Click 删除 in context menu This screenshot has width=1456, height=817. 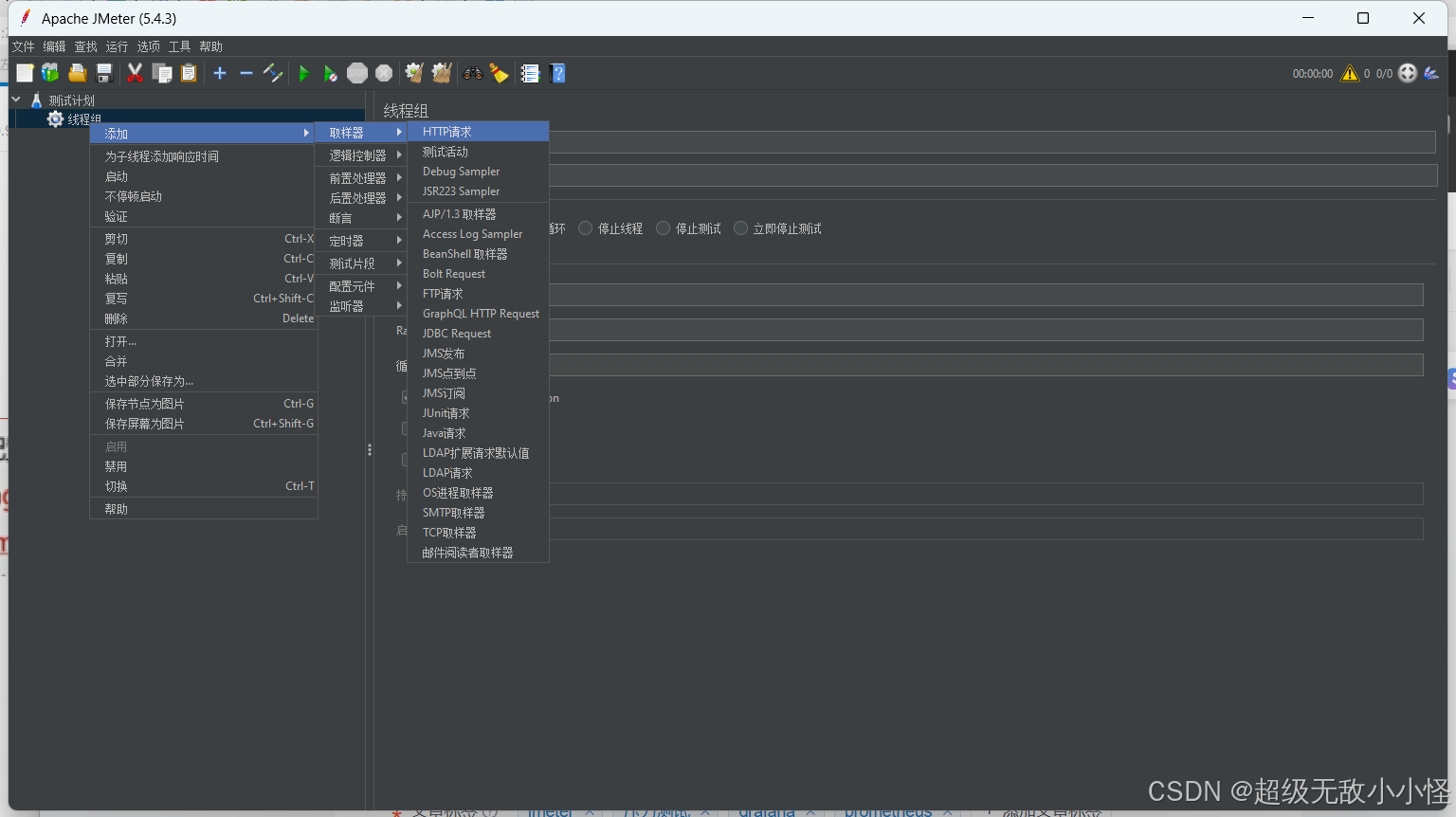tap(203, 318)
